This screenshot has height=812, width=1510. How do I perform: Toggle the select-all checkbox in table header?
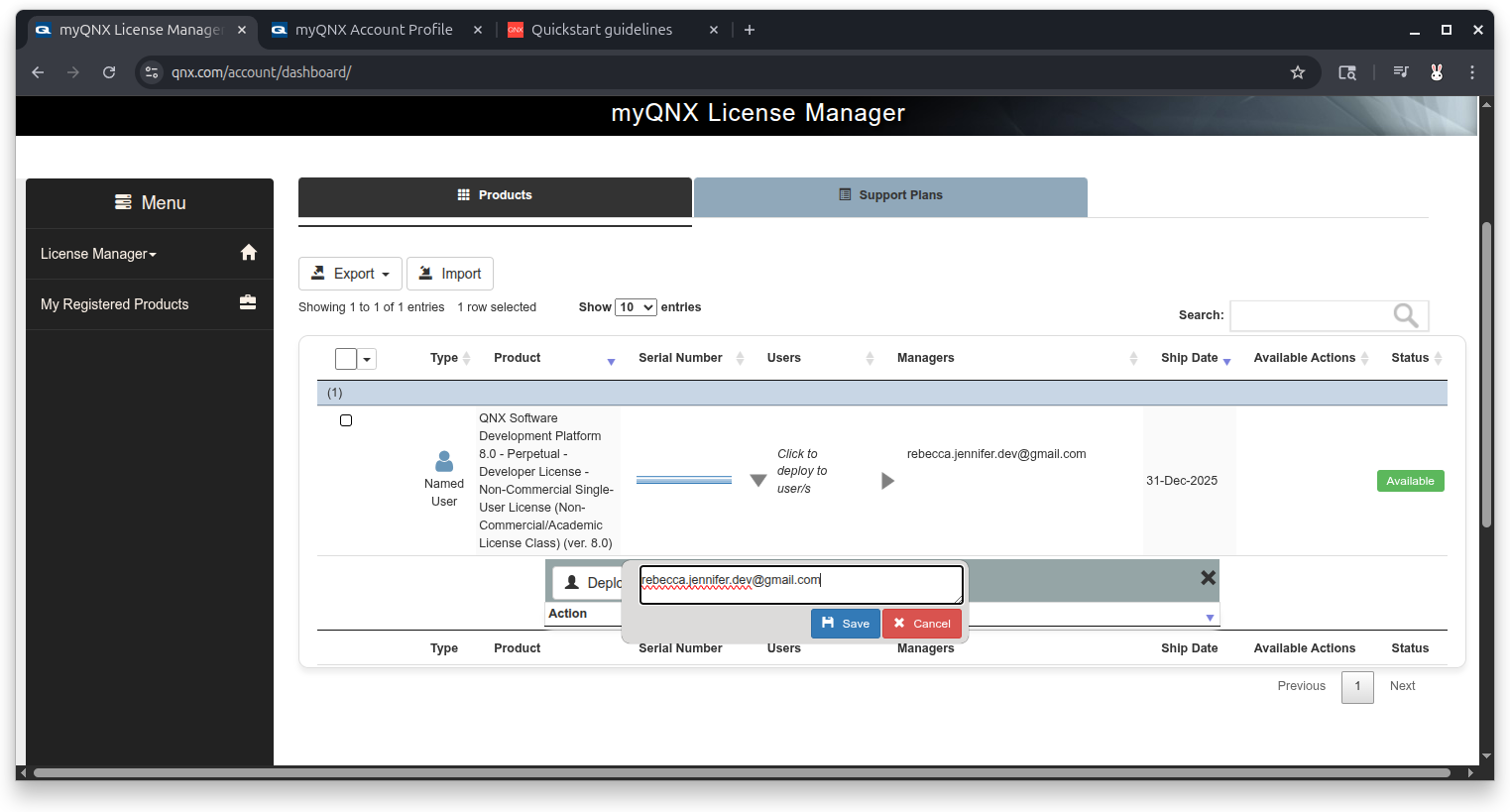(346, 359)
